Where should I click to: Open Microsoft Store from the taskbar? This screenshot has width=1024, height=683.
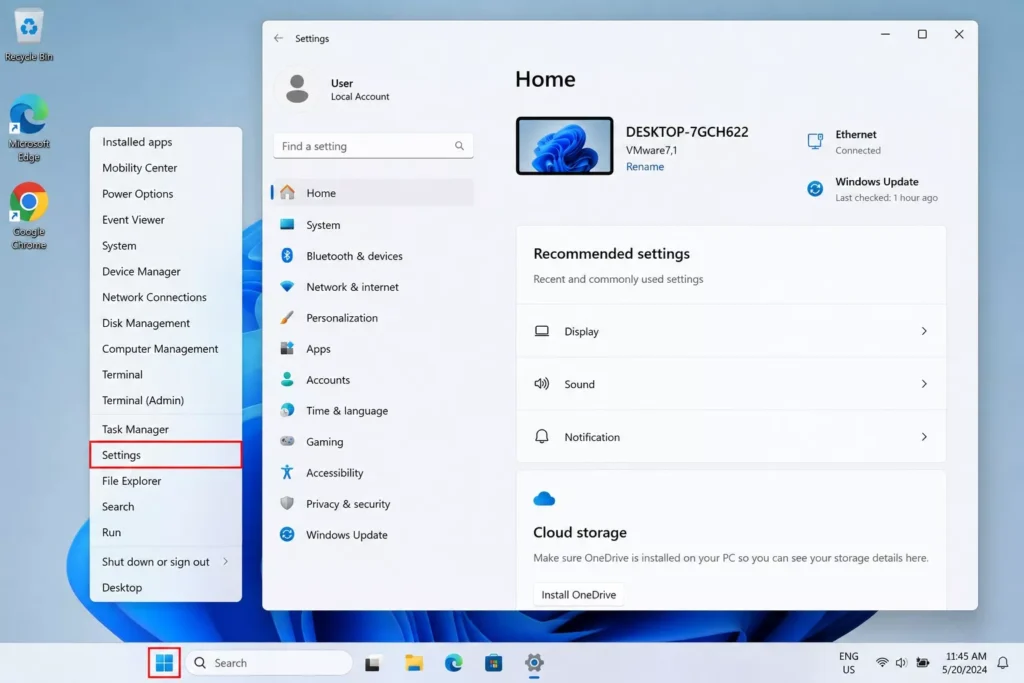494,663
